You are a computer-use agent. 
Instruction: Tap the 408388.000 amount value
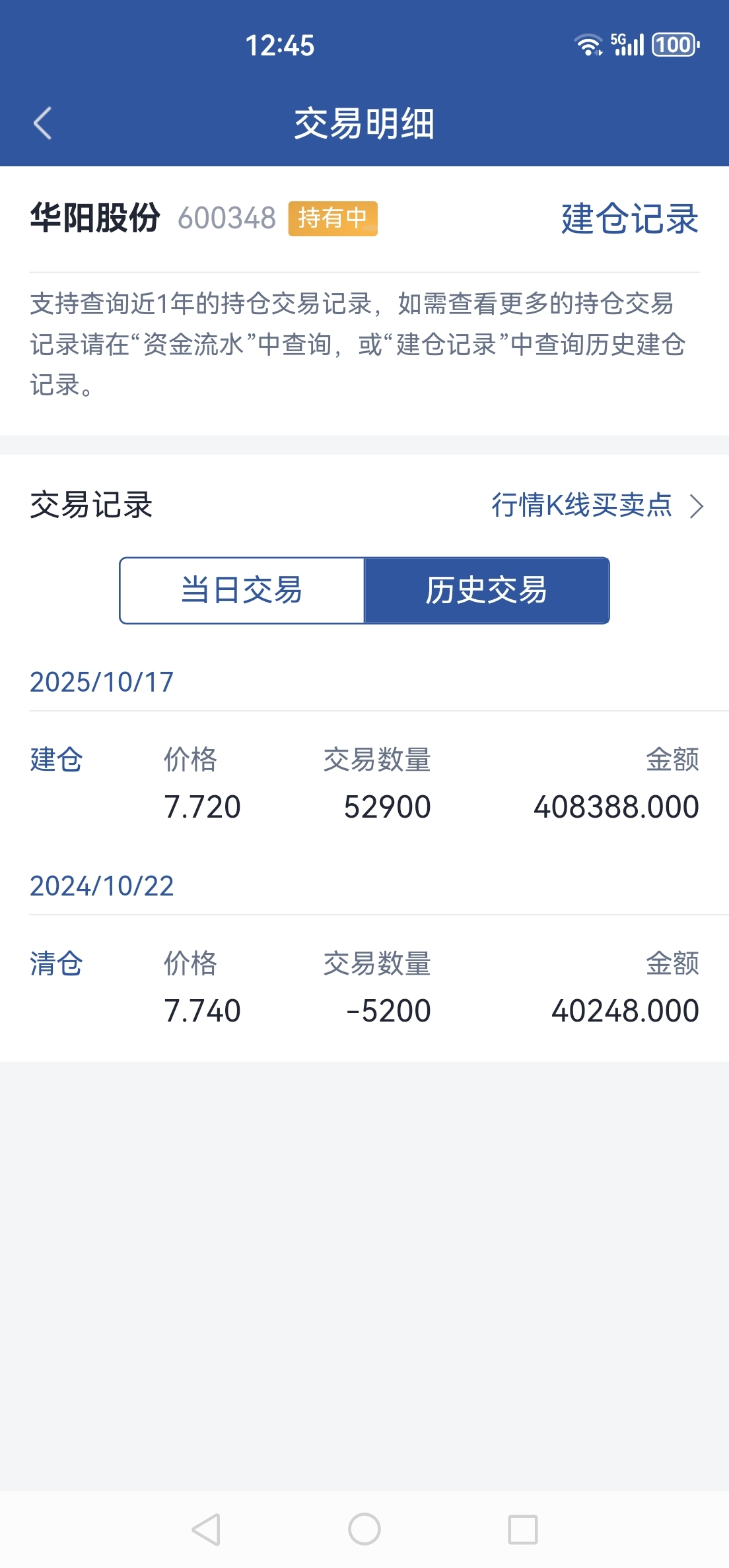coord(616,806)
